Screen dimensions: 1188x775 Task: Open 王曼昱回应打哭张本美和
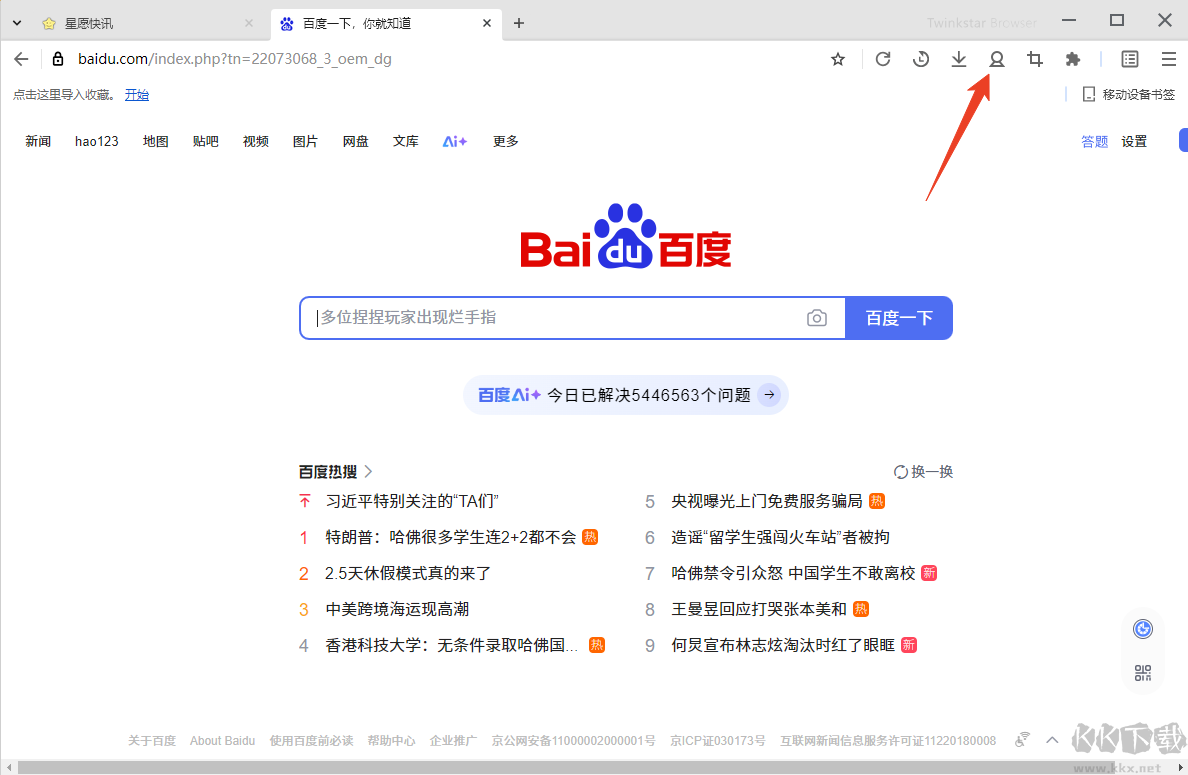[x=758, y=609]
